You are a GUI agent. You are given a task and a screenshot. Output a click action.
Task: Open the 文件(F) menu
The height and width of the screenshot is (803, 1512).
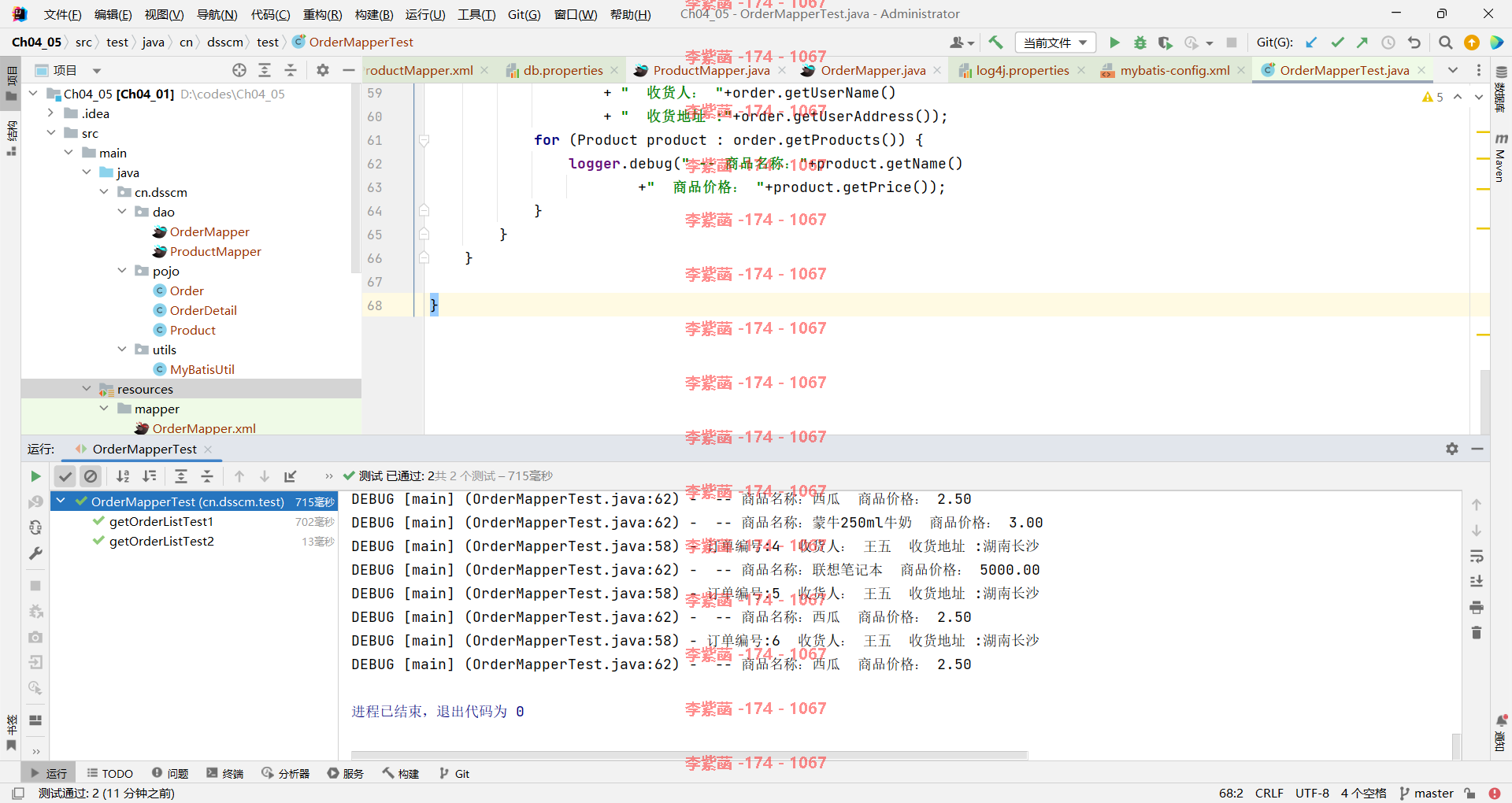(x=62, y=14)
